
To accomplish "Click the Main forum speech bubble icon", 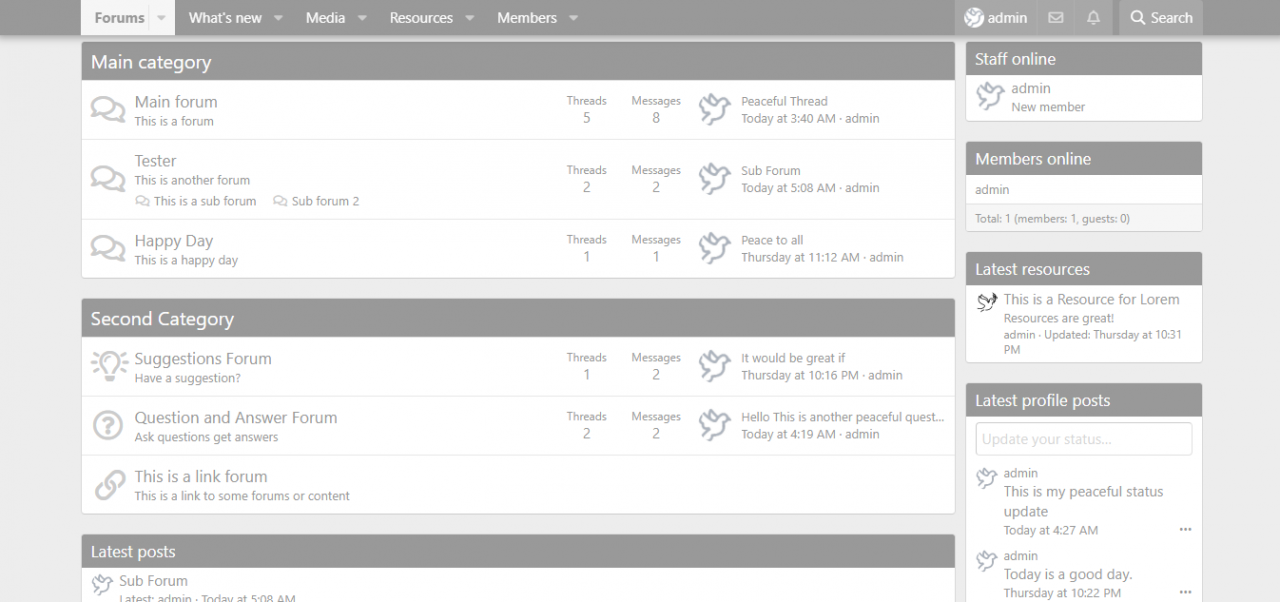I will [x=108, y=109].
